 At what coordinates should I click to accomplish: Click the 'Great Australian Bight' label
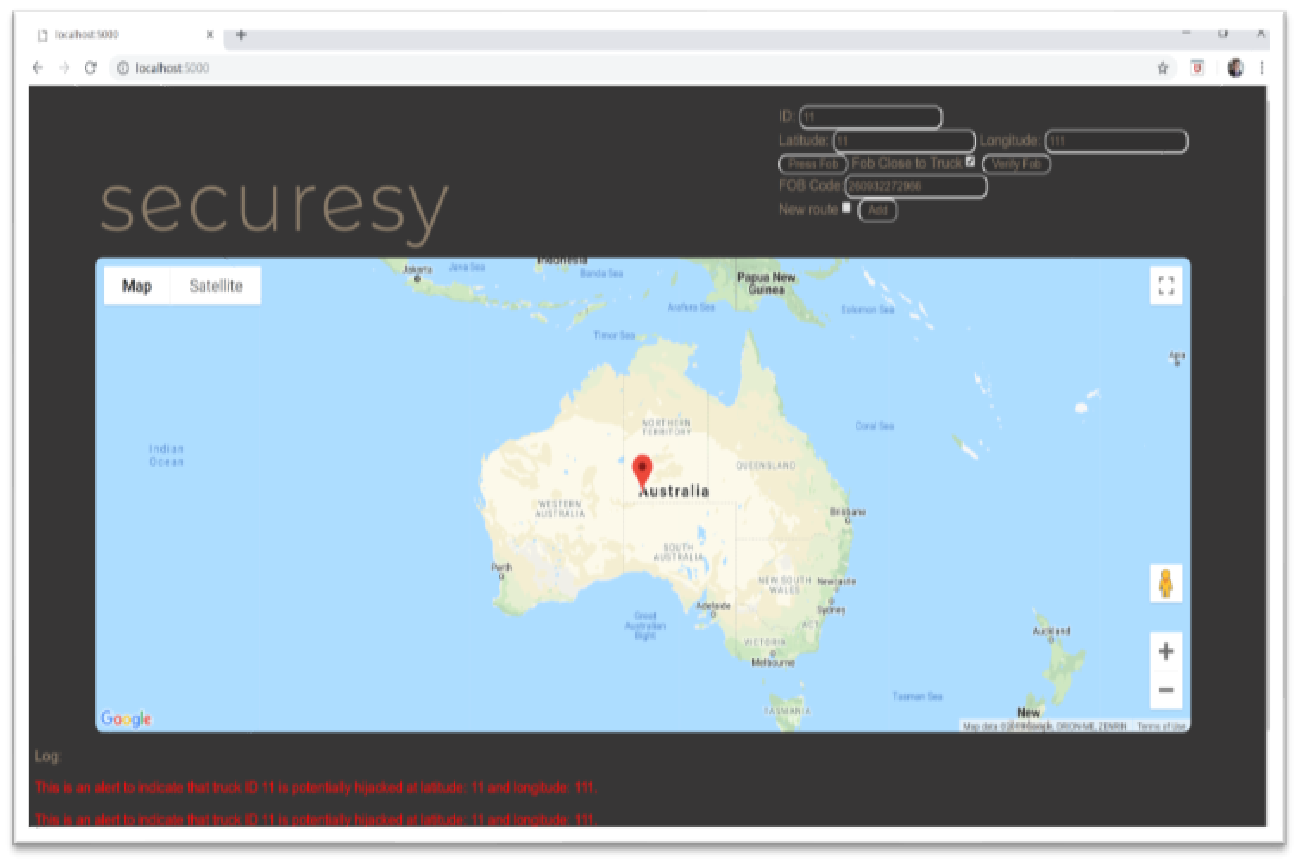click(x=645, y=625)
